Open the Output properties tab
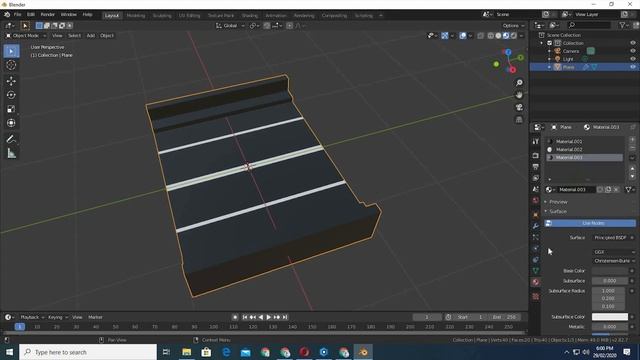Screen dimensions: 640x360 (x=536, y=167)
